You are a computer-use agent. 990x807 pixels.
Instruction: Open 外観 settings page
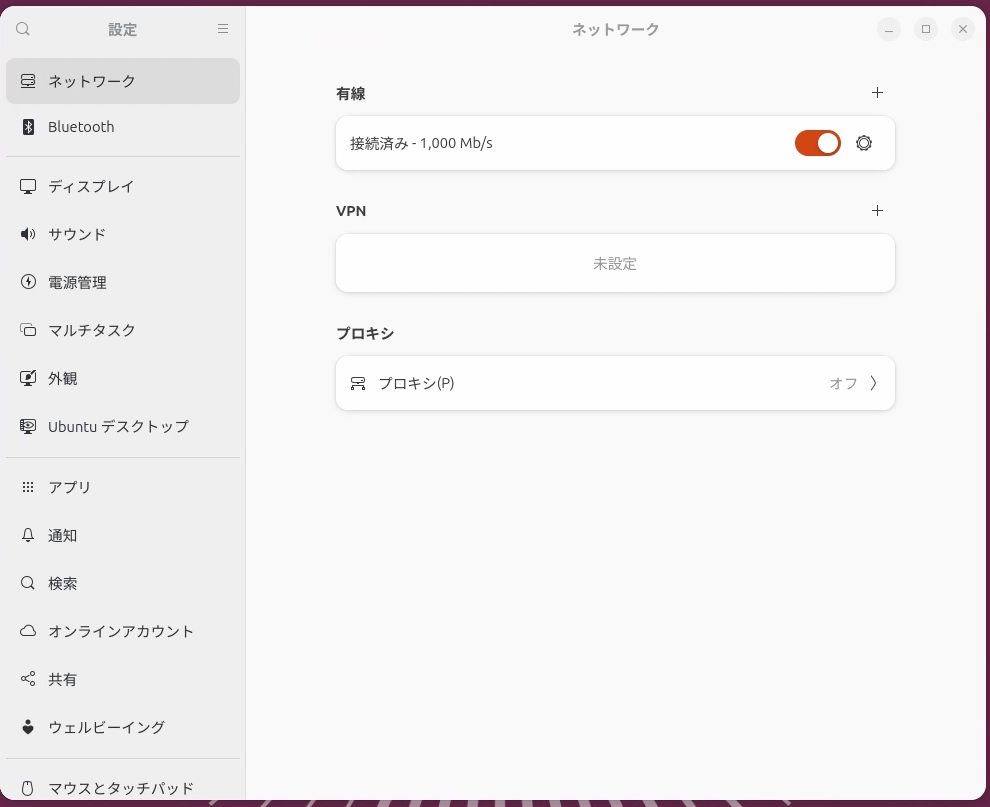coord(123,378)
